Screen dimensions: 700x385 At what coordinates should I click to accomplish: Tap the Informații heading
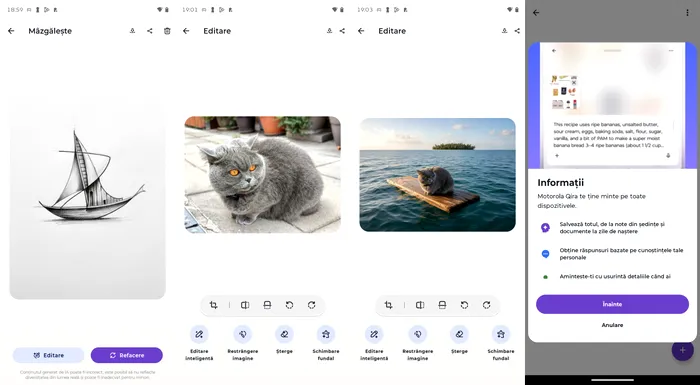click(x=560, y=183)
